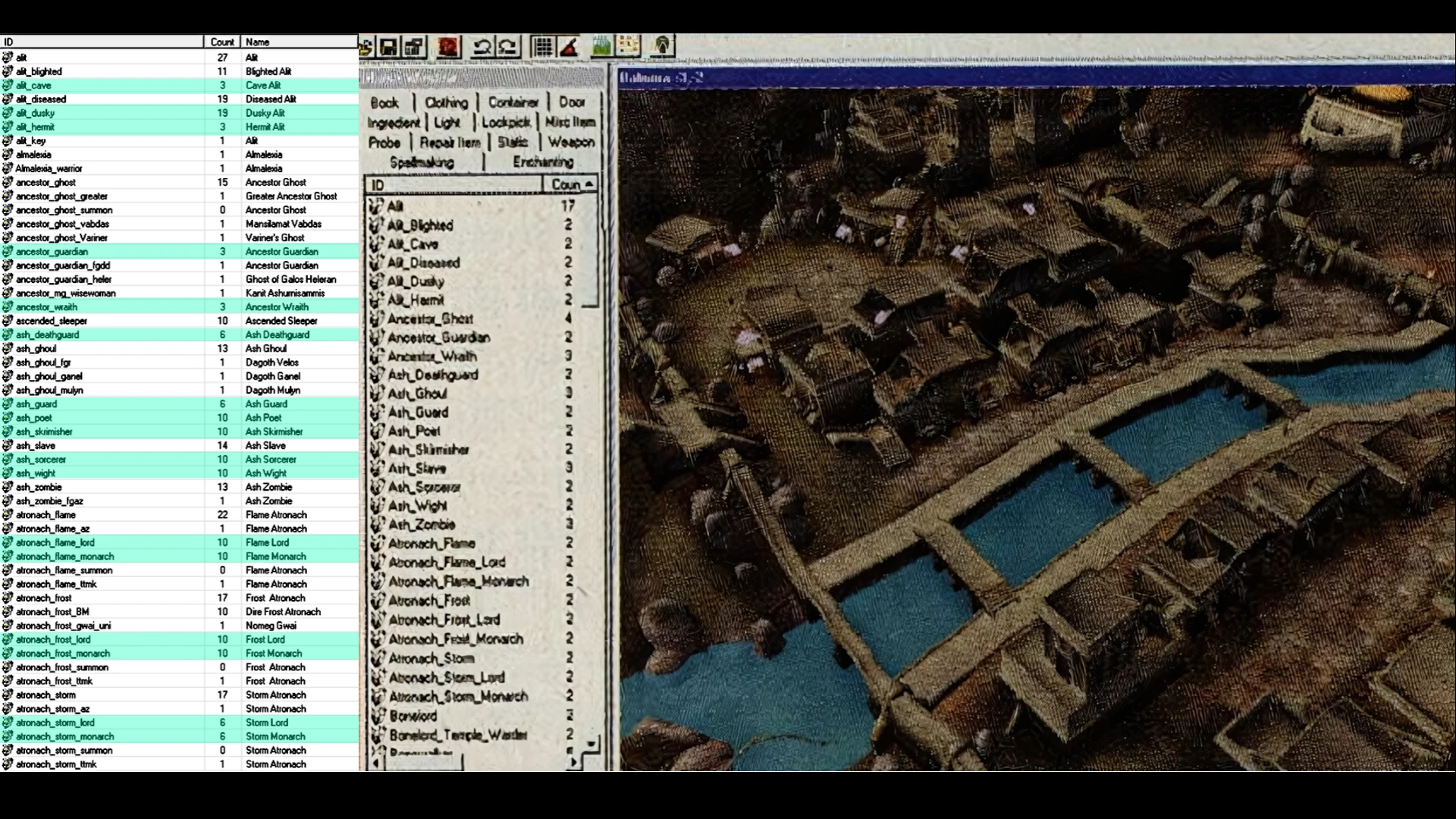Click the creature icon beside ascended_sleeper
Image resolution: width=1456 pixels, height=819 pixels.
coord(8,321)
